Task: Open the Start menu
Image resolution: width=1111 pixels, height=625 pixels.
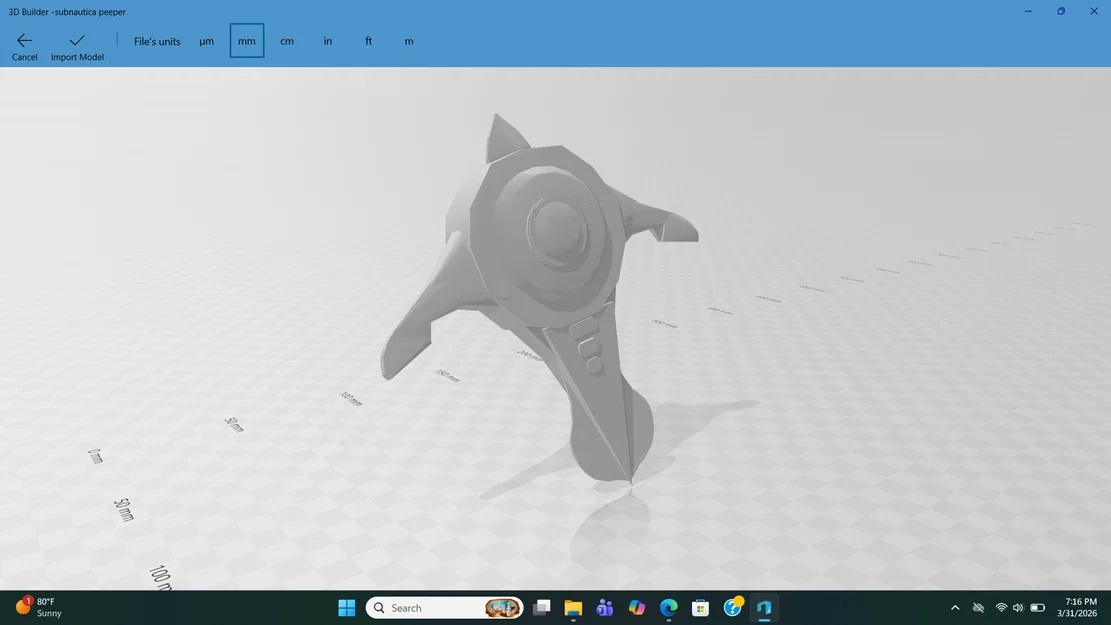Action: point(346,607)
